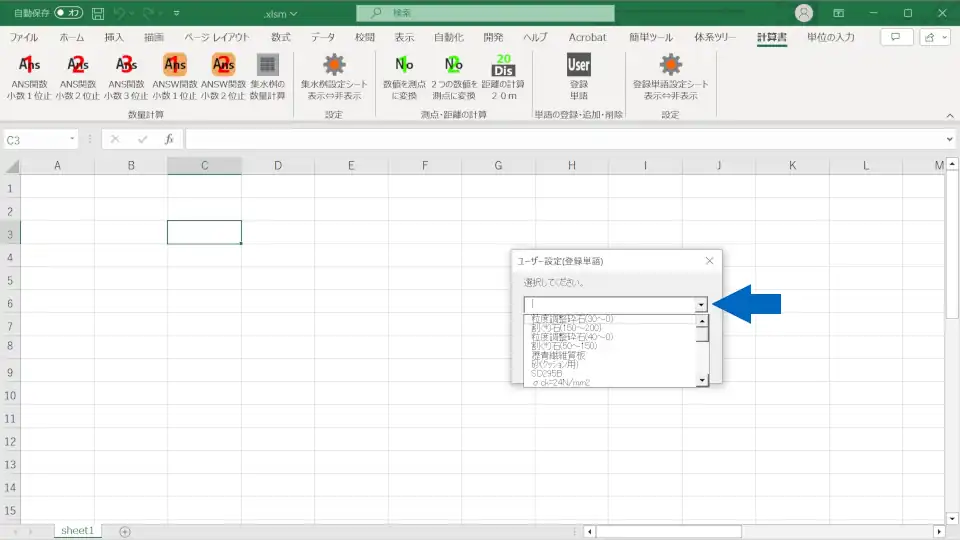Open file name .xlsm title dropdown
This screenshot has height=540, width=960.
coord(280,13)
